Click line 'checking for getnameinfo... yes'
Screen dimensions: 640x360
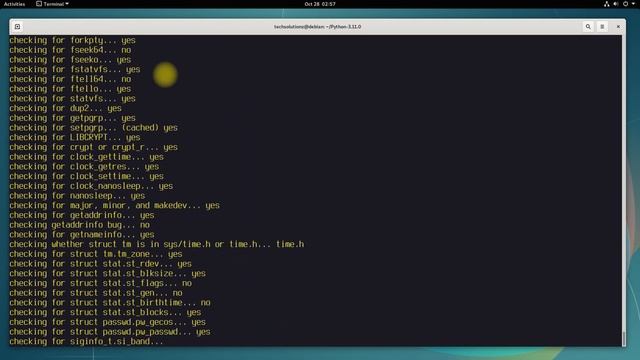82,235
